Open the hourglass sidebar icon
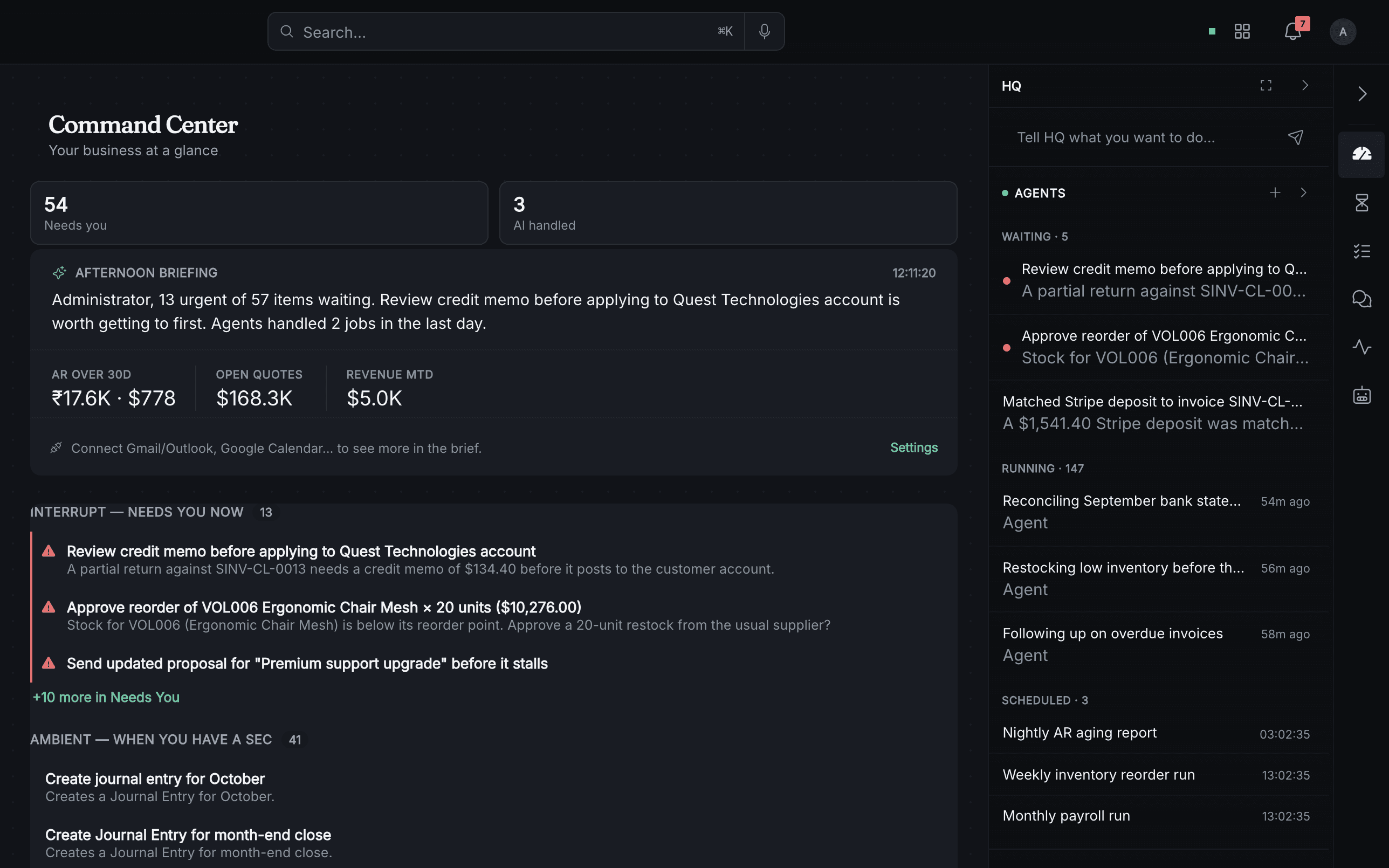 tap(1362, 203)
